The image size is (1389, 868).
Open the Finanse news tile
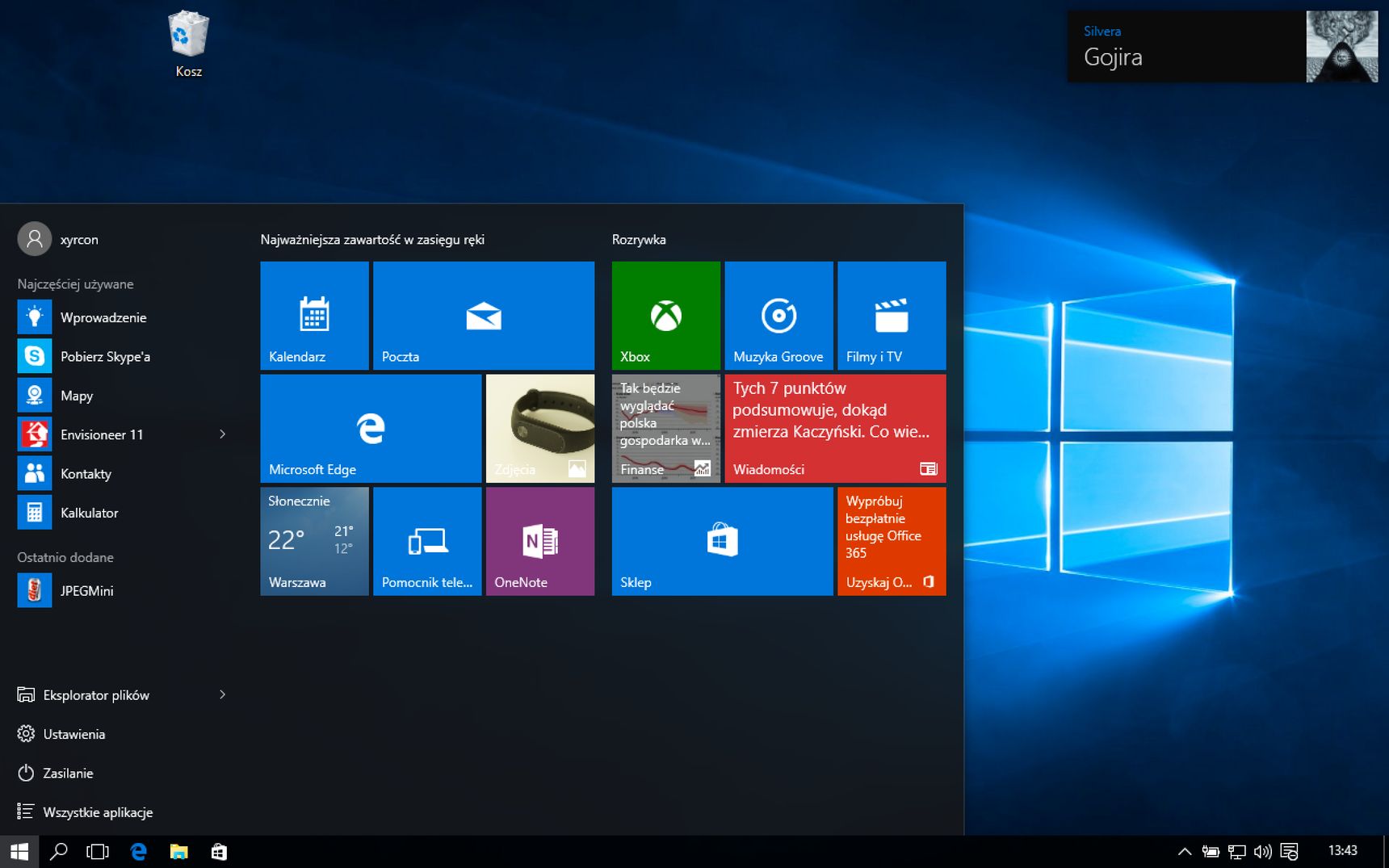665,428
